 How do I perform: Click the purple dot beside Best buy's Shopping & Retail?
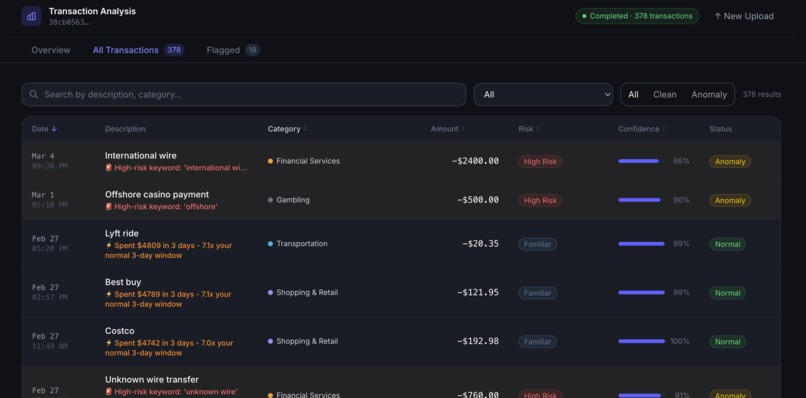[270, 293]
